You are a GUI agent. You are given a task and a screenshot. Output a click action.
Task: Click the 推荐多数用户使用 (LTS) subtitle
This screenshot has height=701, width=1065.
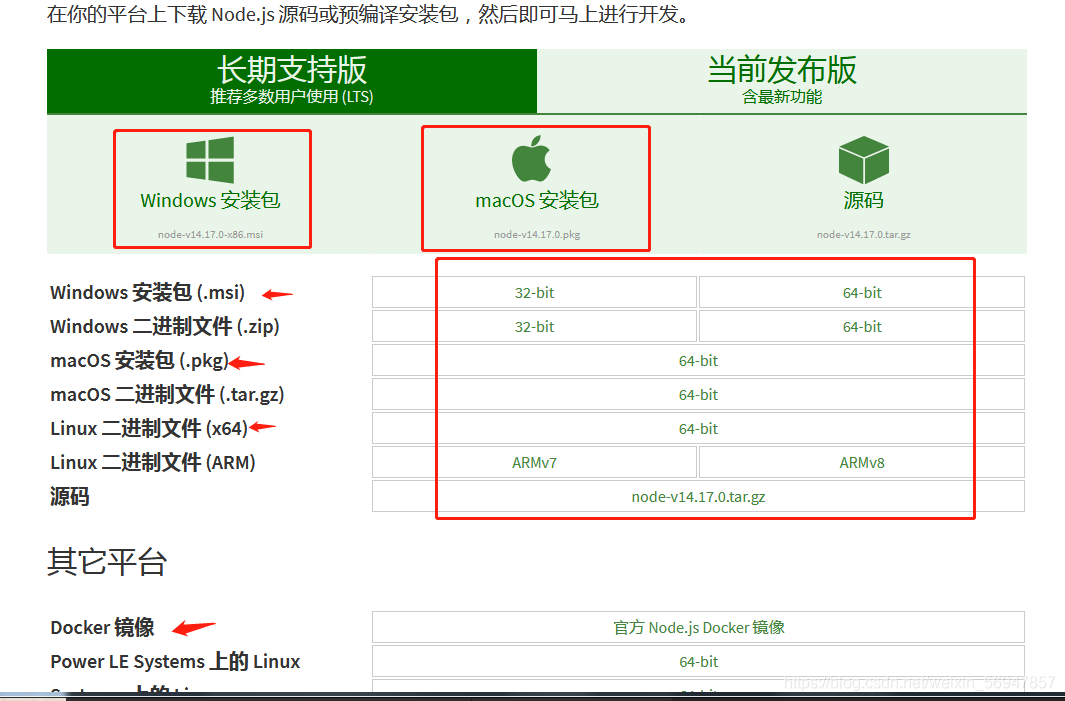click(x=292, y=96)
